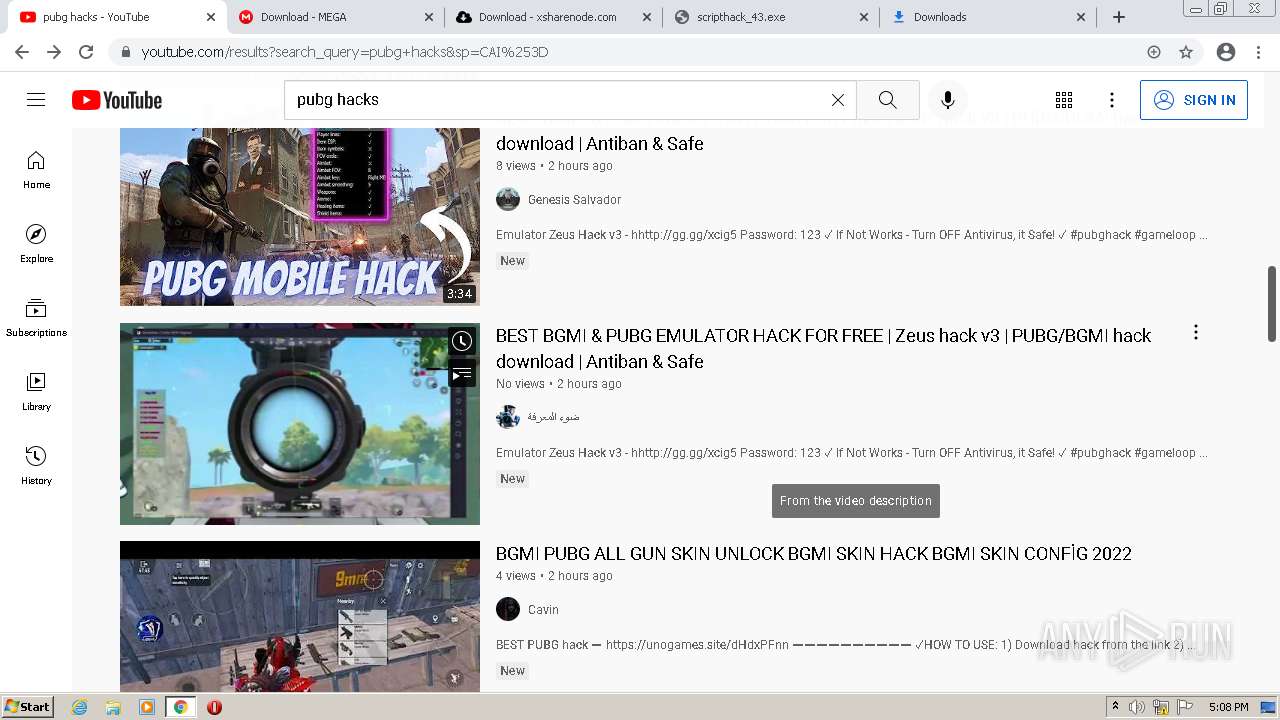This screenshot has width=1280, height=720.
Task: Open the gun skin unlock video thumbnail
Action: pyautogui.click(x=300, y=616)
